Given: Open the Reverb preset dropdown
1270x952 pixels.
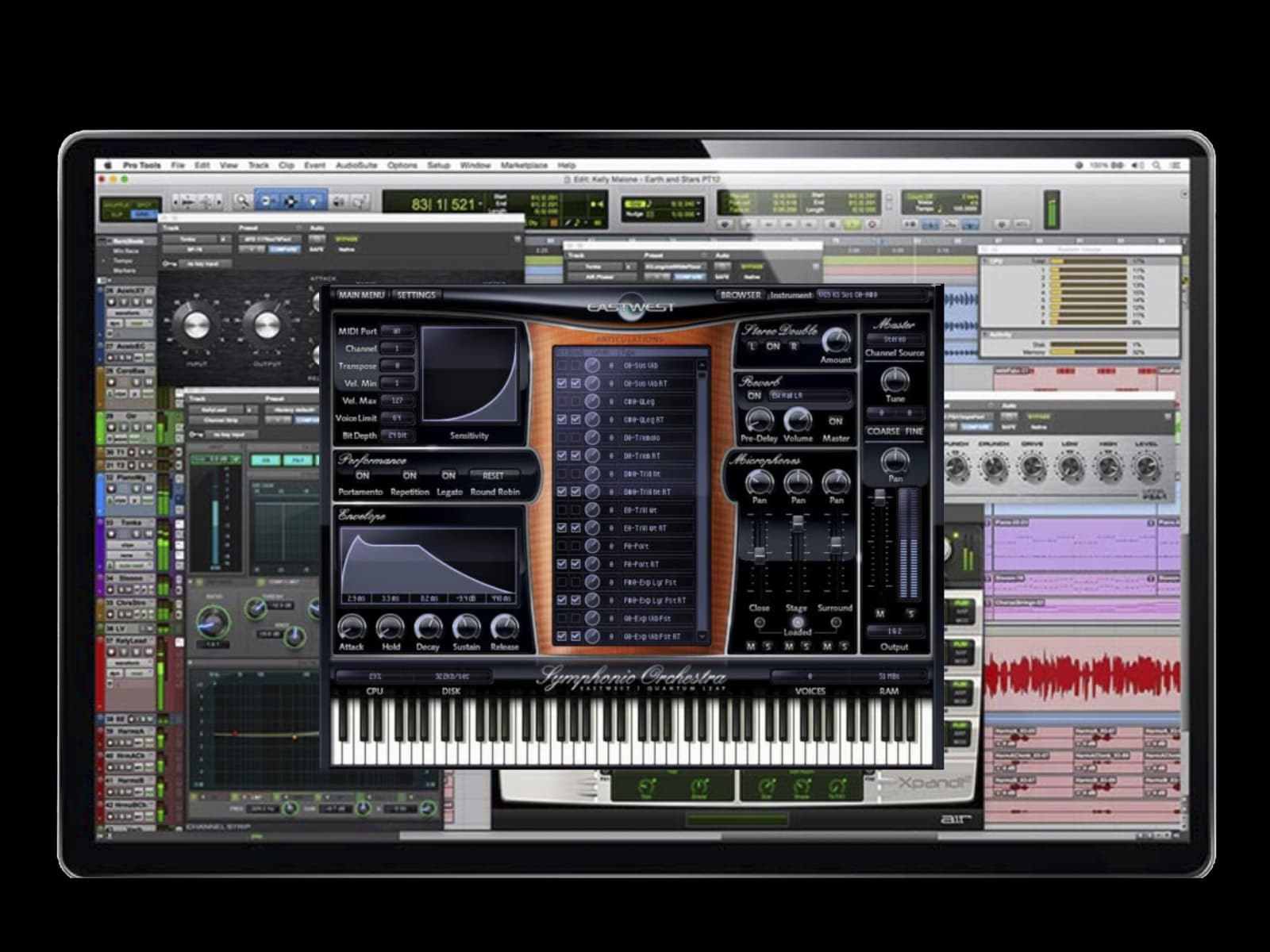Looking at the screenshot, I should coord(810,395).
